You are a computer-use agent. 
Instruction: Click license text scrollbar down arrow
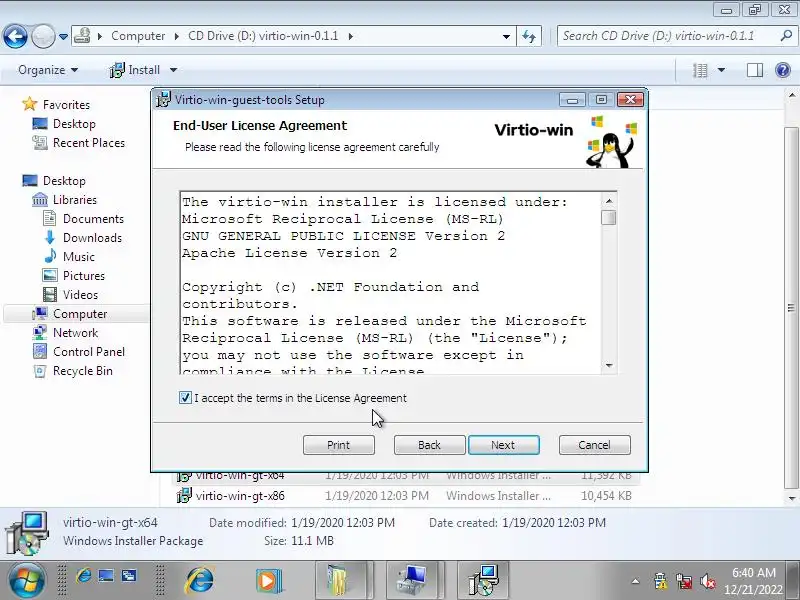[609, 365]
